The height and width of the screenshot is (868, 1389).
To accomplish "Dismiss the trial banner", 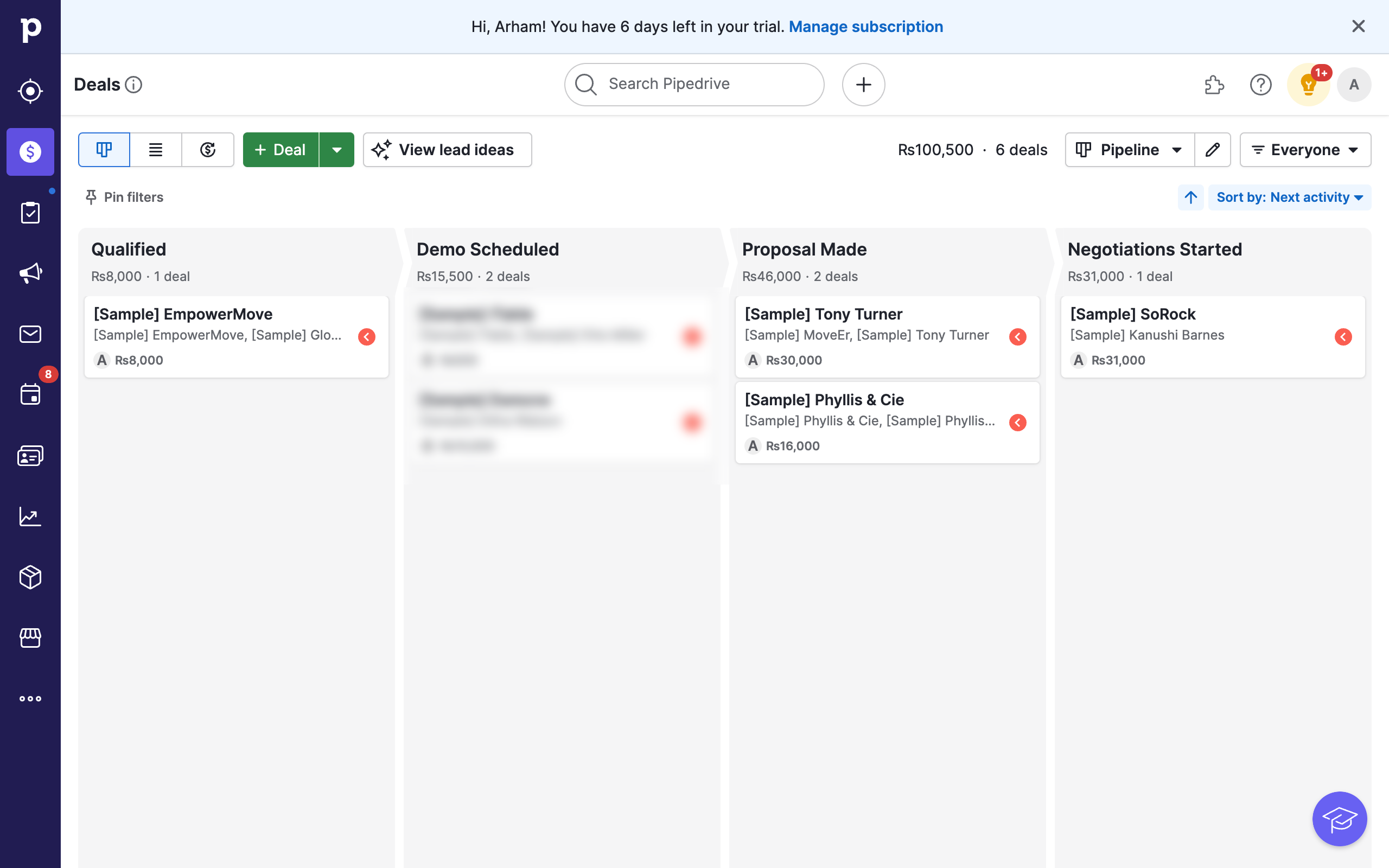I will coord(1358,27).
